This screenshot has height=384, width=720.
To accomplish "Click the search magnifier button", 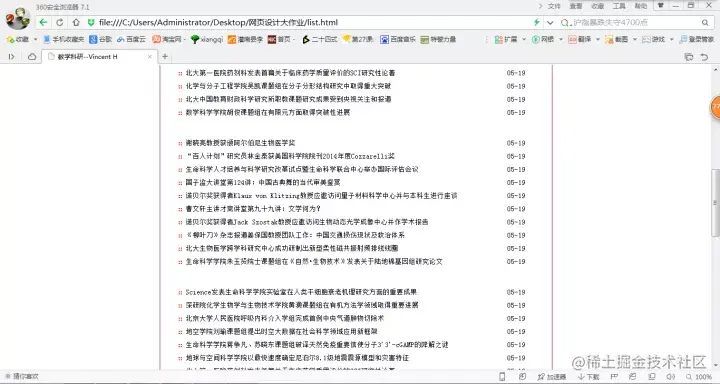I will [x=705, y=22].
